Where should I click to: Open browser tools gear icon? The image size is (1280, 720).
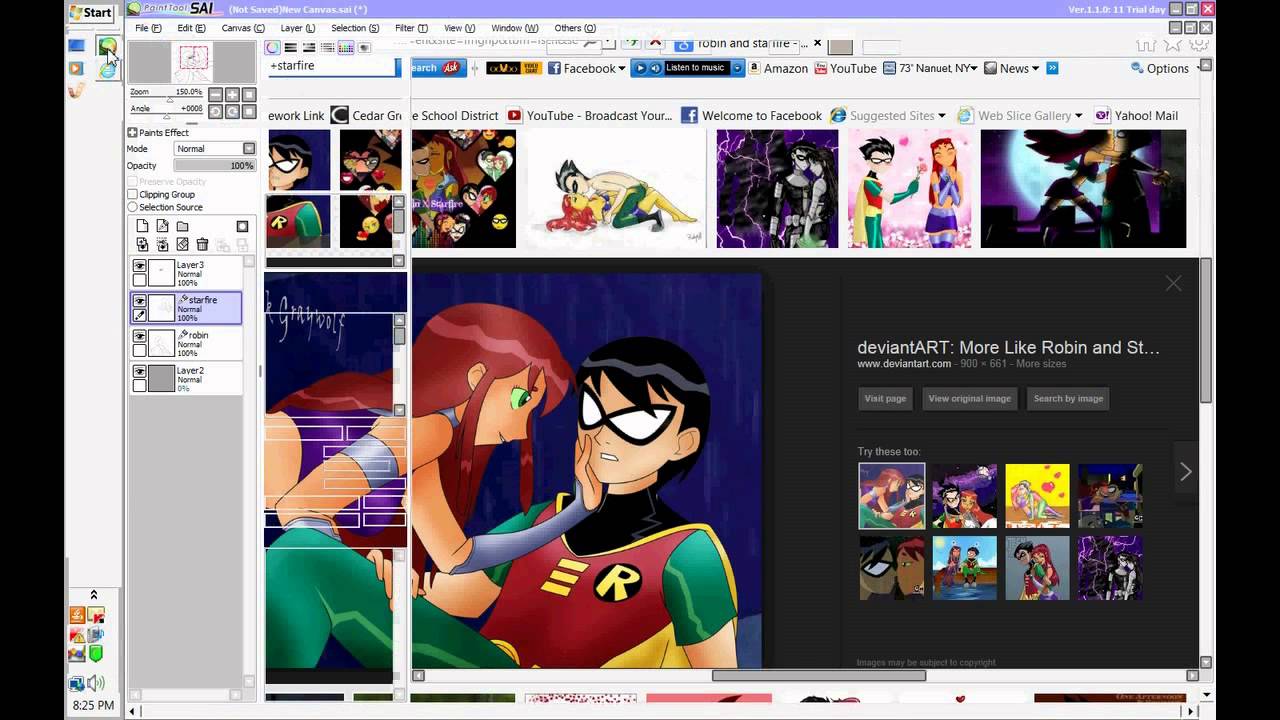1199,45
